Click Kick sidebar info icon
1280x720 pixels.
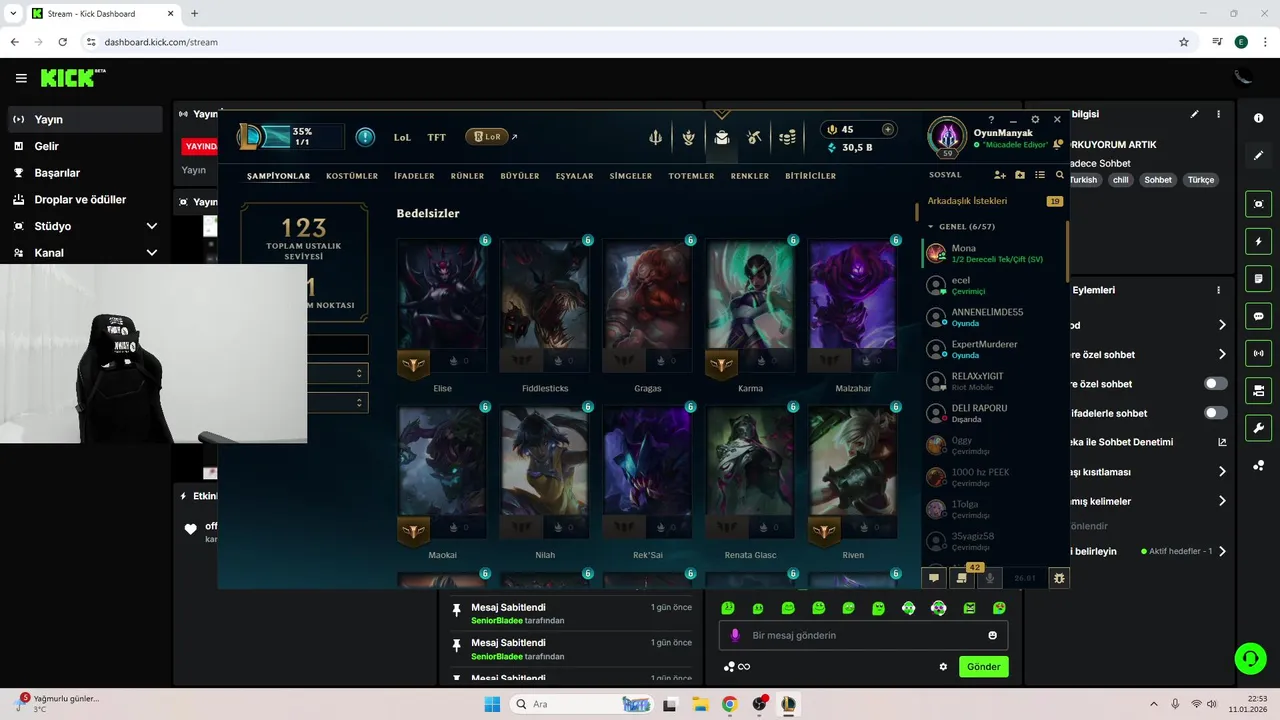point(1258,118)
